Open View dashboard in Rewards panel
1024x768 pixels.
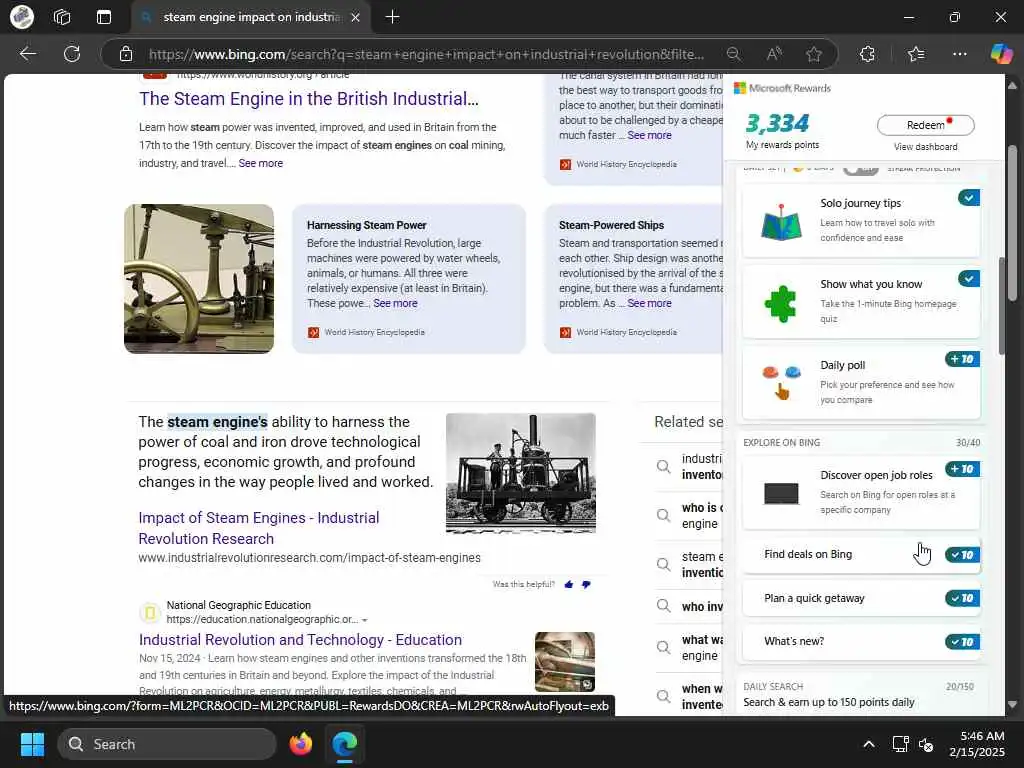(925, 147)
